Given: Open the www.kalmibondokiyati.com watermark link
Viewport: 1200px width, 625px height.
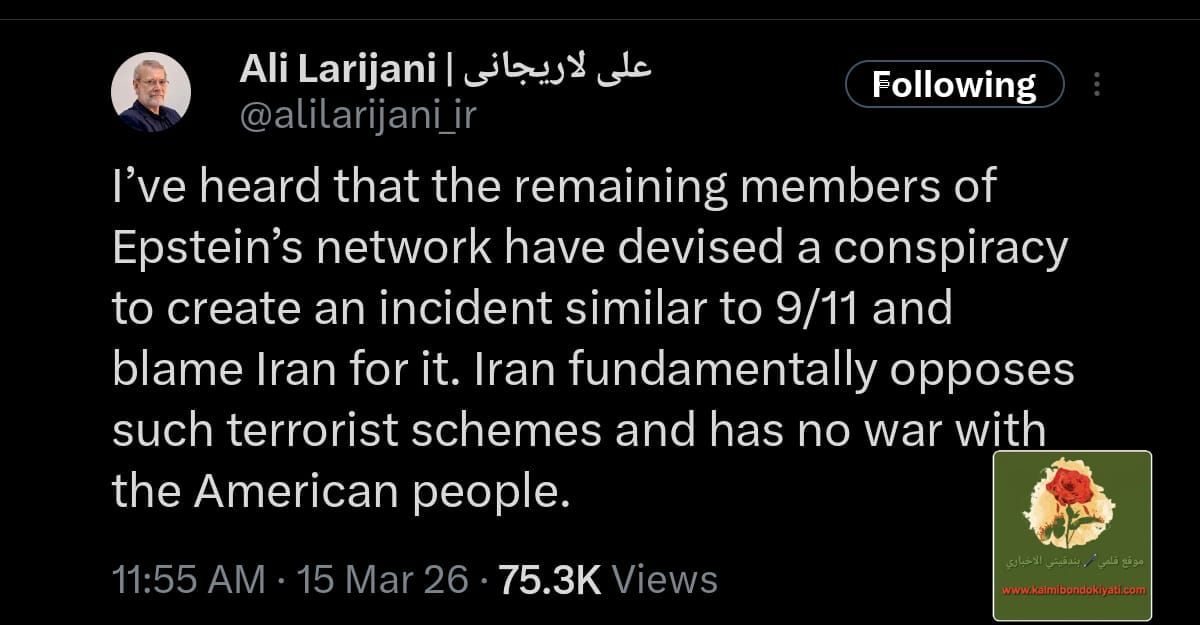Looking at the screenshot, I should coord(1073,590).
